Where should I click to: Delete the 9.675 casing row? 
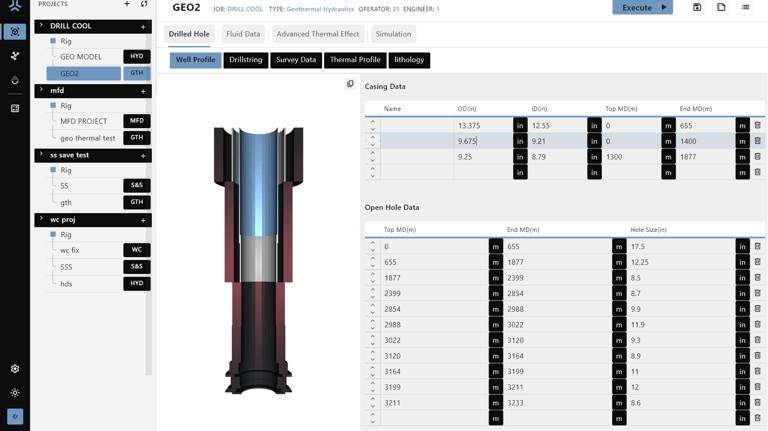pyautogui.click(x=757, y=141)
